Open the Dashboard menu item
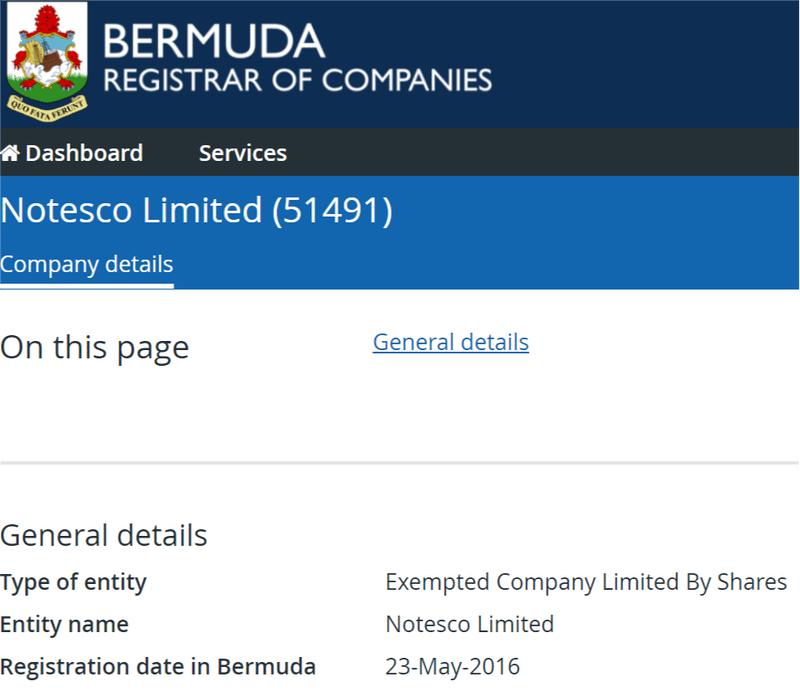This screenshot has width=800, height=696. point(84,153)
